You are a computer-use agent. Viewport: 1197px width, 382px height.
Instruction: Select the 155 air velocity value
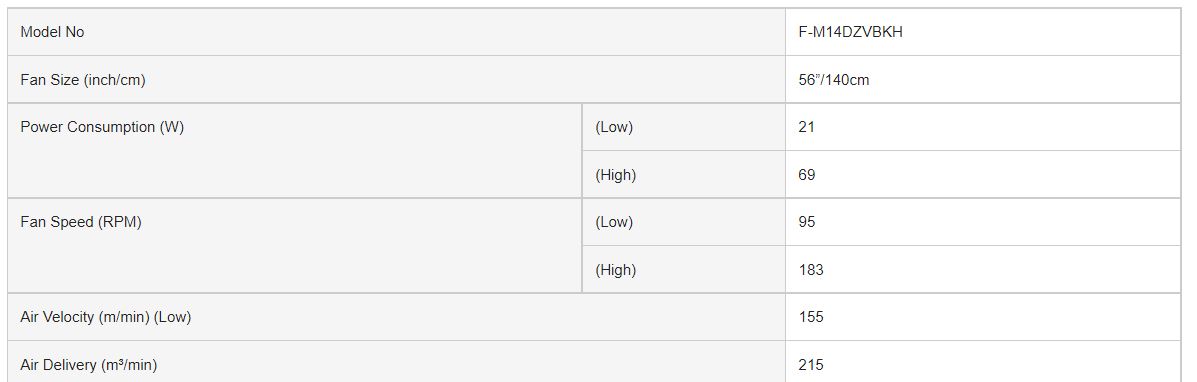point(811,317)
